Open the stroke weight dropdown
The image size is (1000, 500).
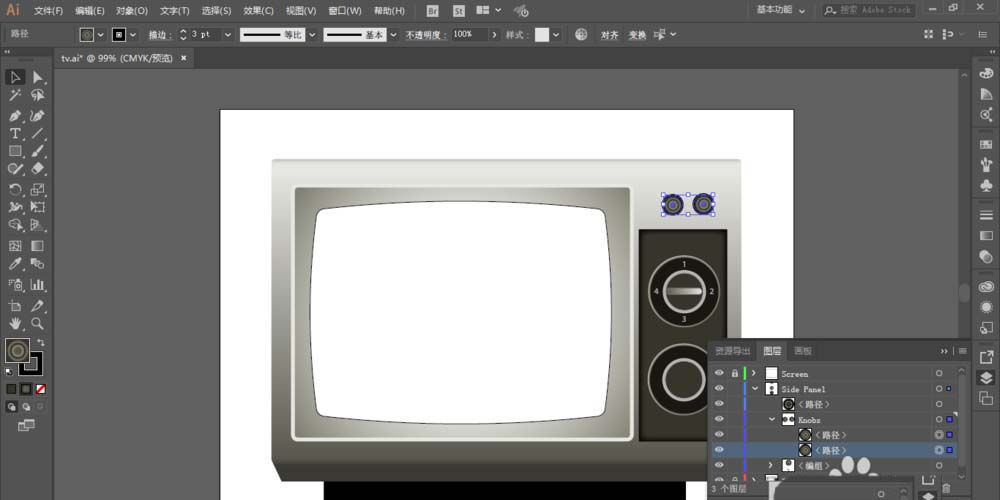point(228,35)
